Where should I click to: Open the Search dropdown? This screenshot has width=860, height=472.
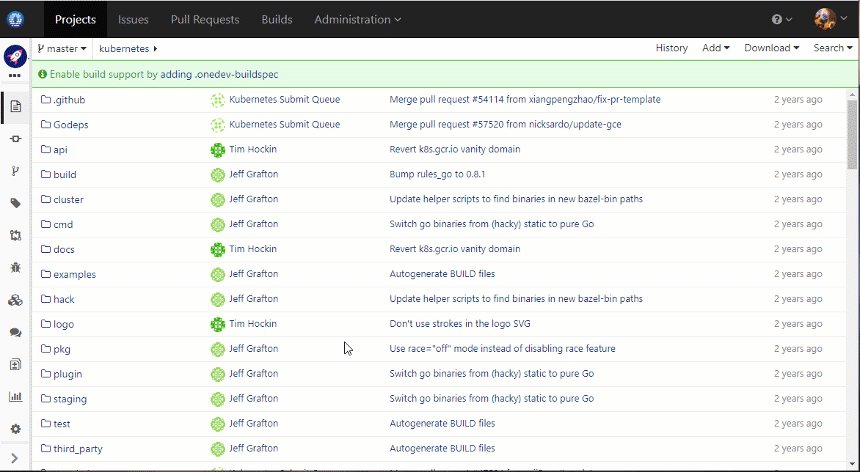pos(833,48)
